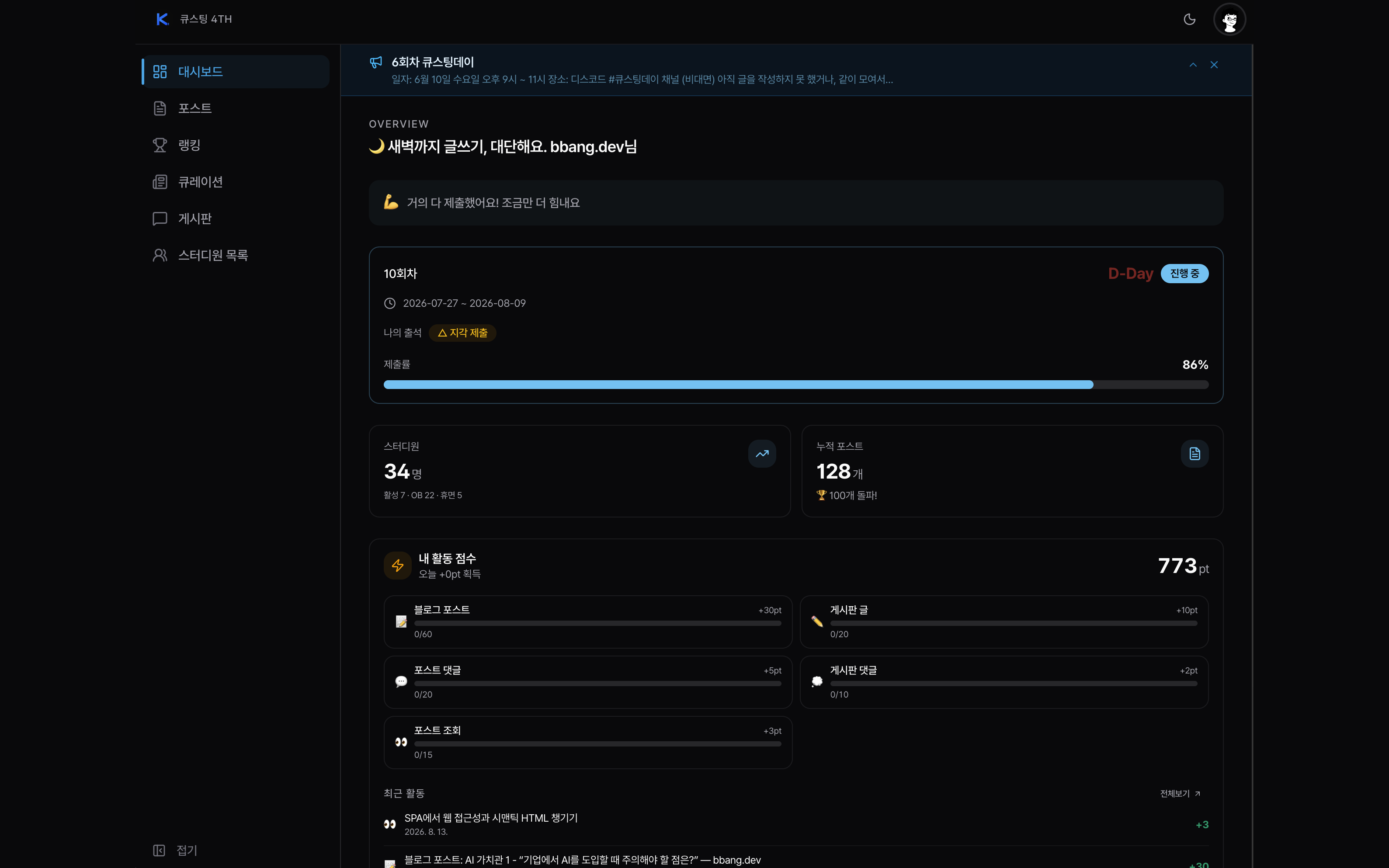
Task: Click the 지각 제출 attendance badge
Action: pos(462,333)
